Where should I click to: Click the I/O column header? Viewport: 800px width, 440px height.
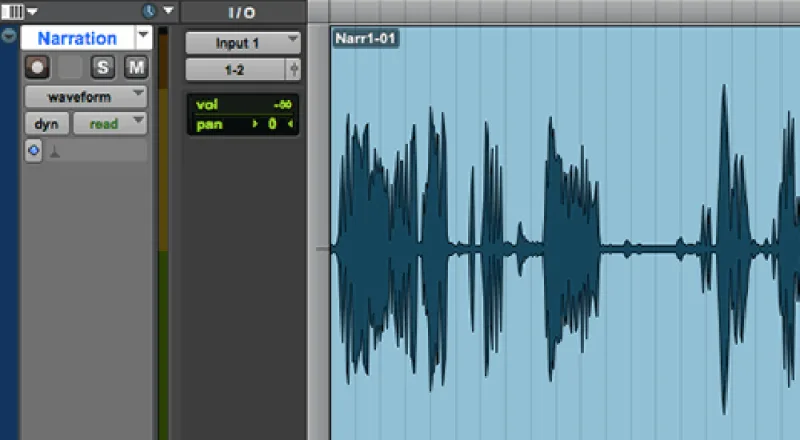coord(242,12)
